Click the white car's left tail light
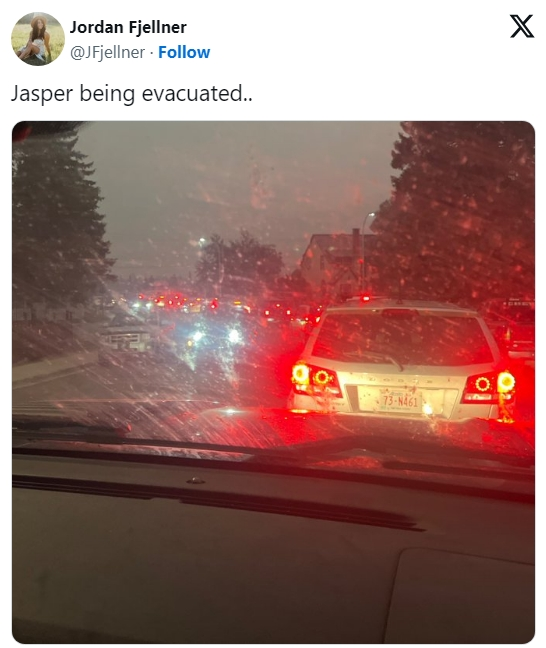 pos(315,379)
